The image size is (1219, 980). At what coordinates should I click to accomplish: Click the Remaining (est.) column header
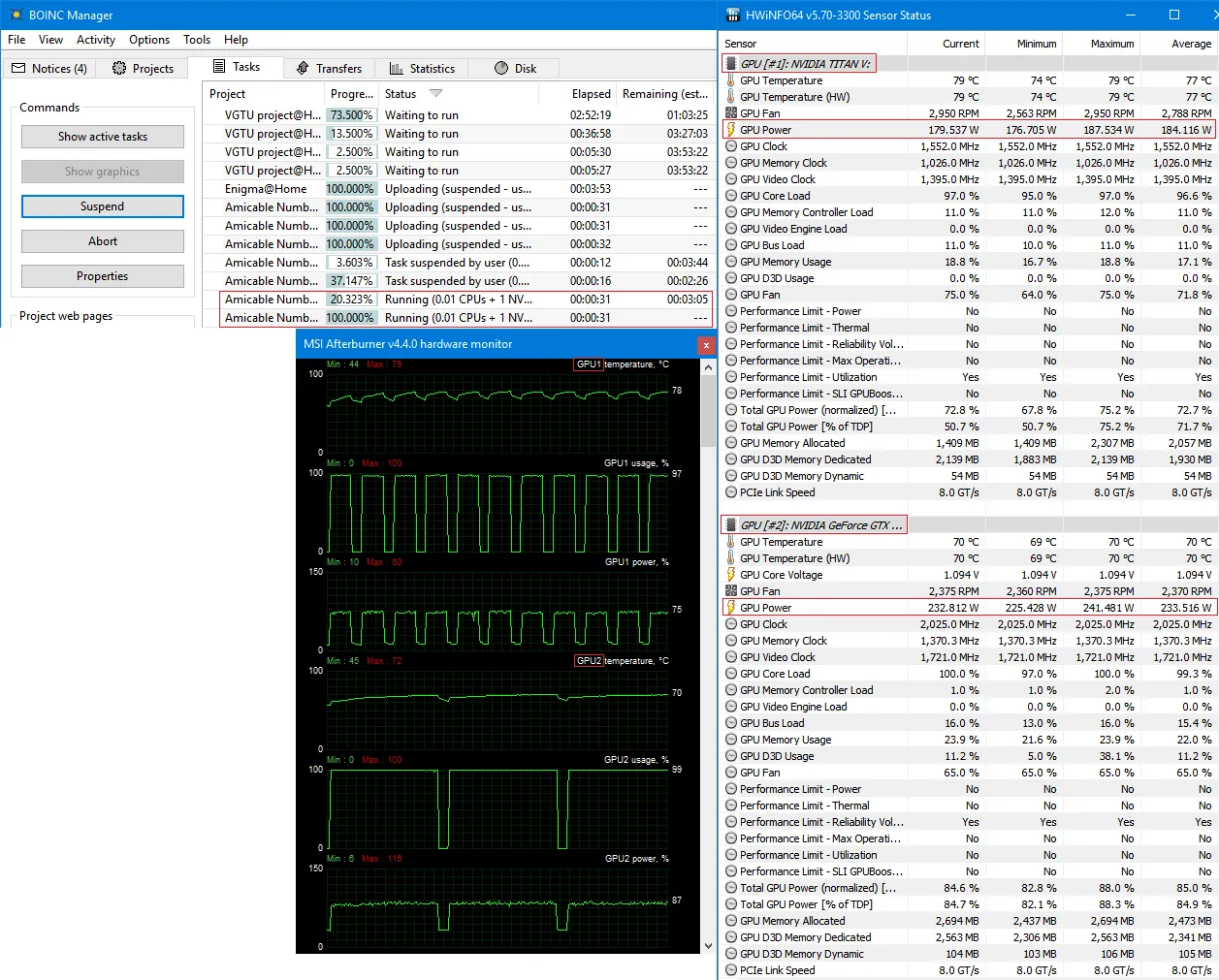click(665, 94)
